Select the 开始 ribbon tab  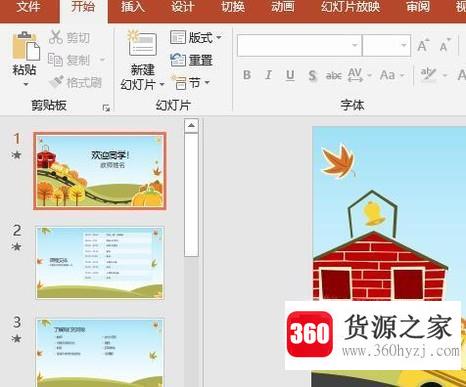(83, 7)
